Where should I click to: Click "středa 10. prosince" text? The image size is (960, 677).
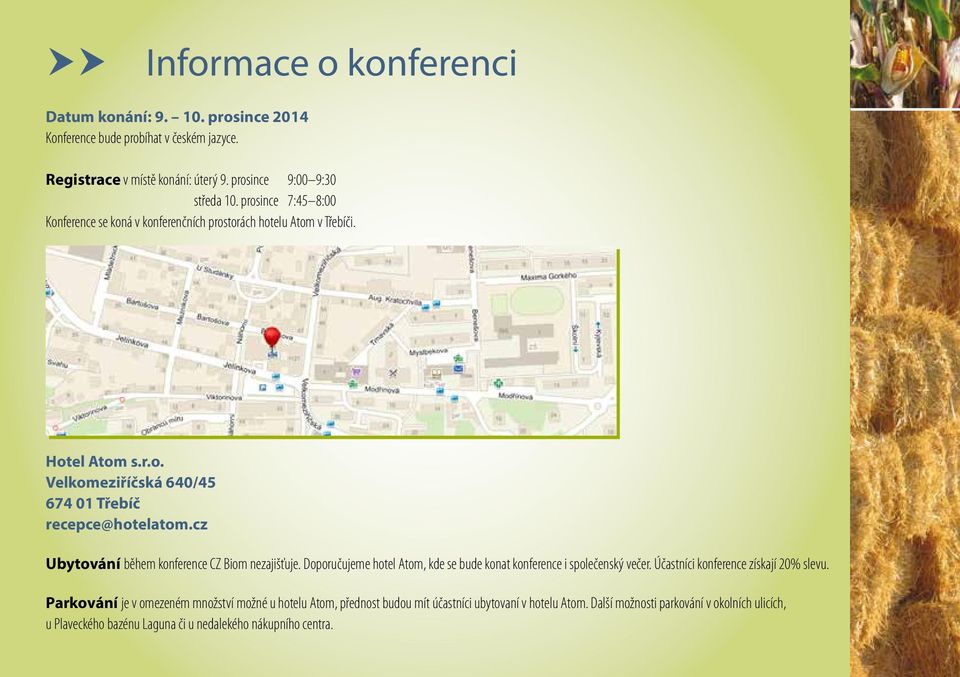tap(236, 201)
